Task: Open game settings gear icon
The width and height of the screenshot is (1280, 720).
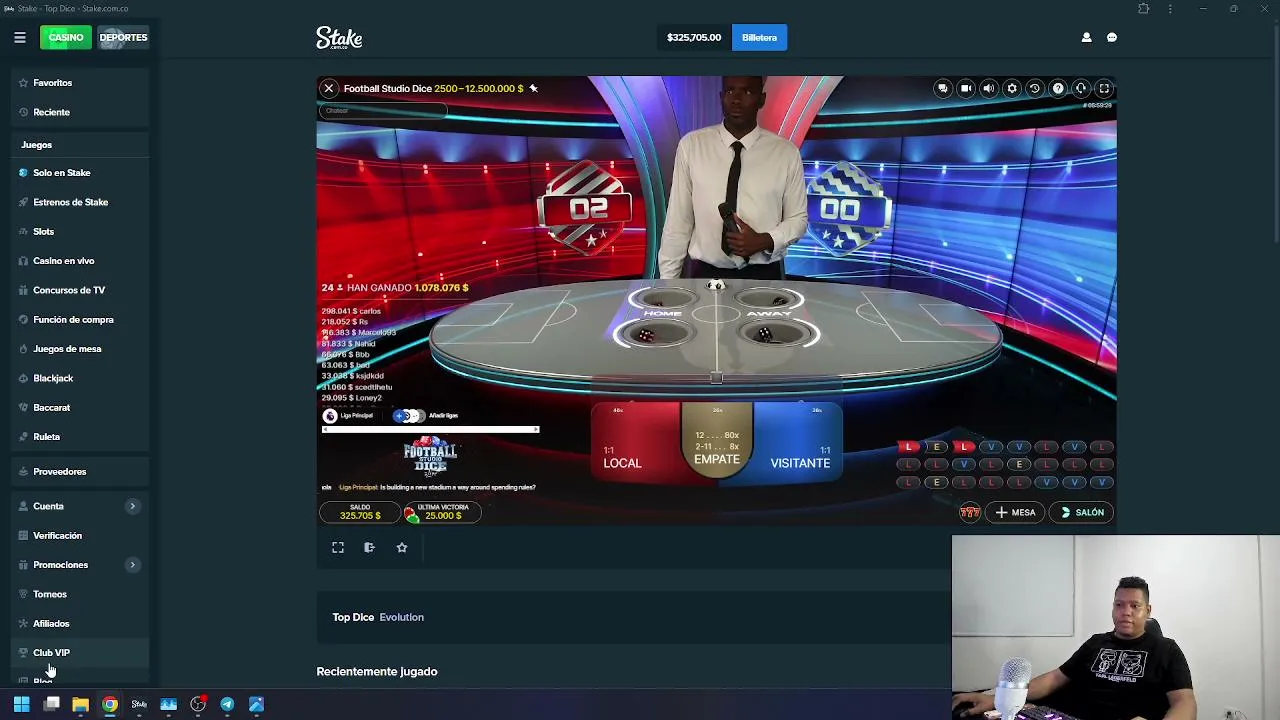Action: (x=1012, y=88)
